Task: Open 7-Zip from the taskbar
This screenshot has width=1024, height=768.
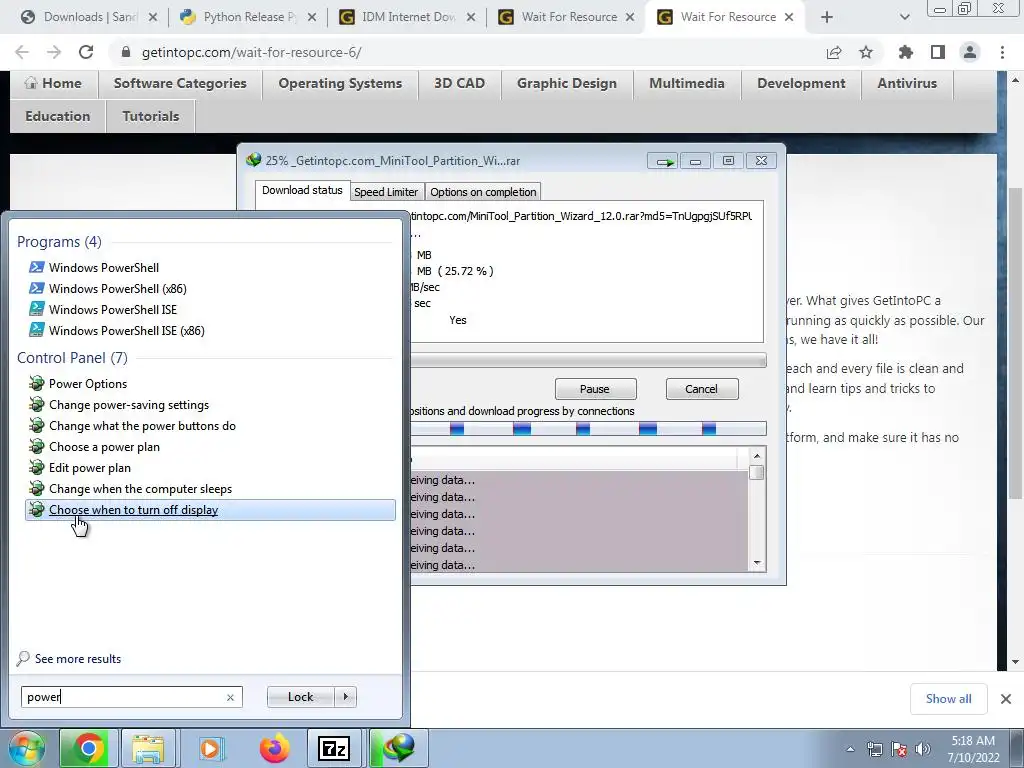Action: click(334, 748)
